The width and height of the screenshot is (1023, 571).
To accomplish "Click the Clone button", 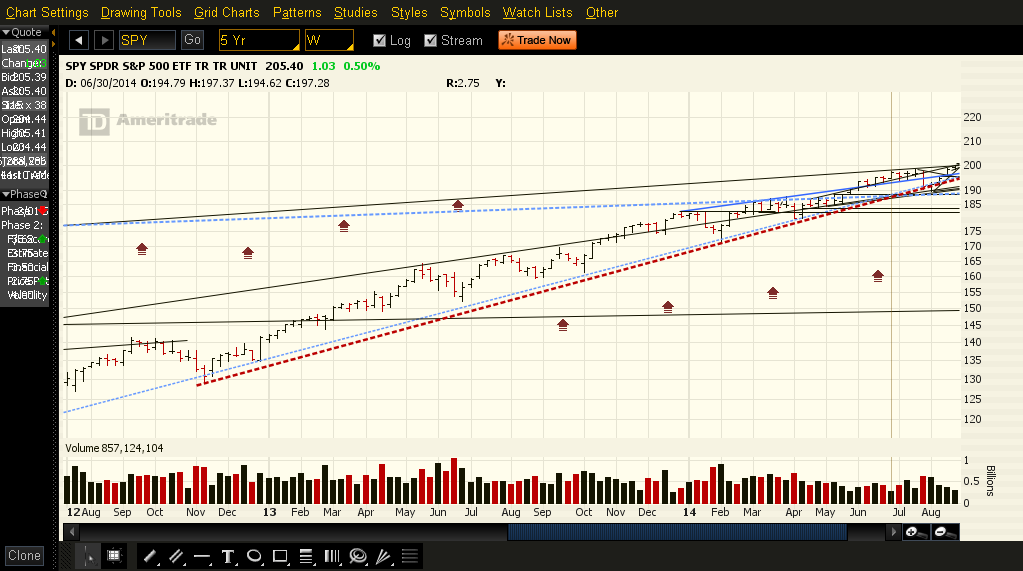I will coord(24,555).
